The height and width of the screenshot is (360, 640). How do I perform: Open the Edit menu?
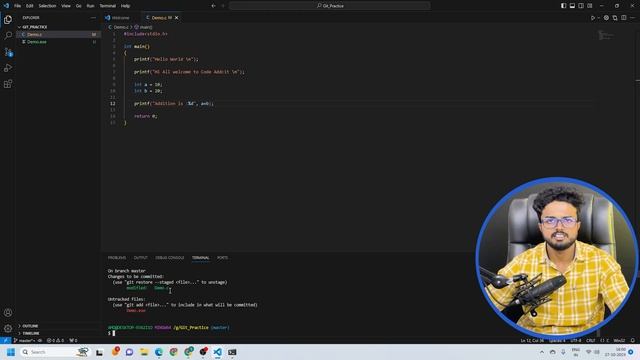click(30, 6)
